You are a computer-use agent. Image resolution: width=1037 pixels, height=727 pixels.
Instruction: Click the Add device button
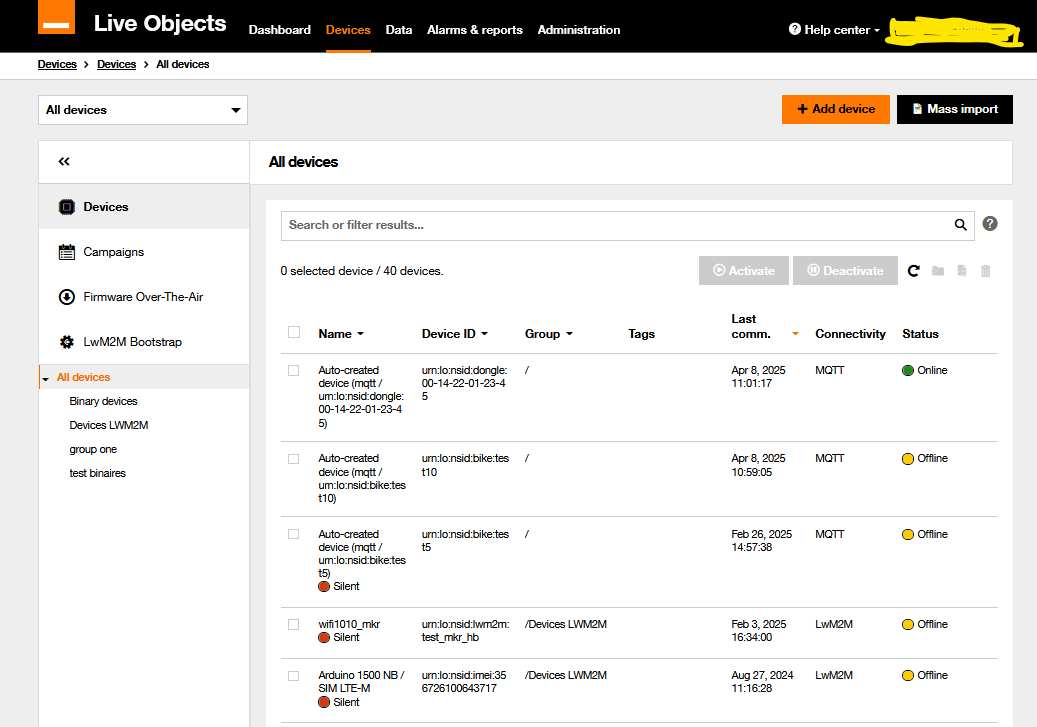836,109
